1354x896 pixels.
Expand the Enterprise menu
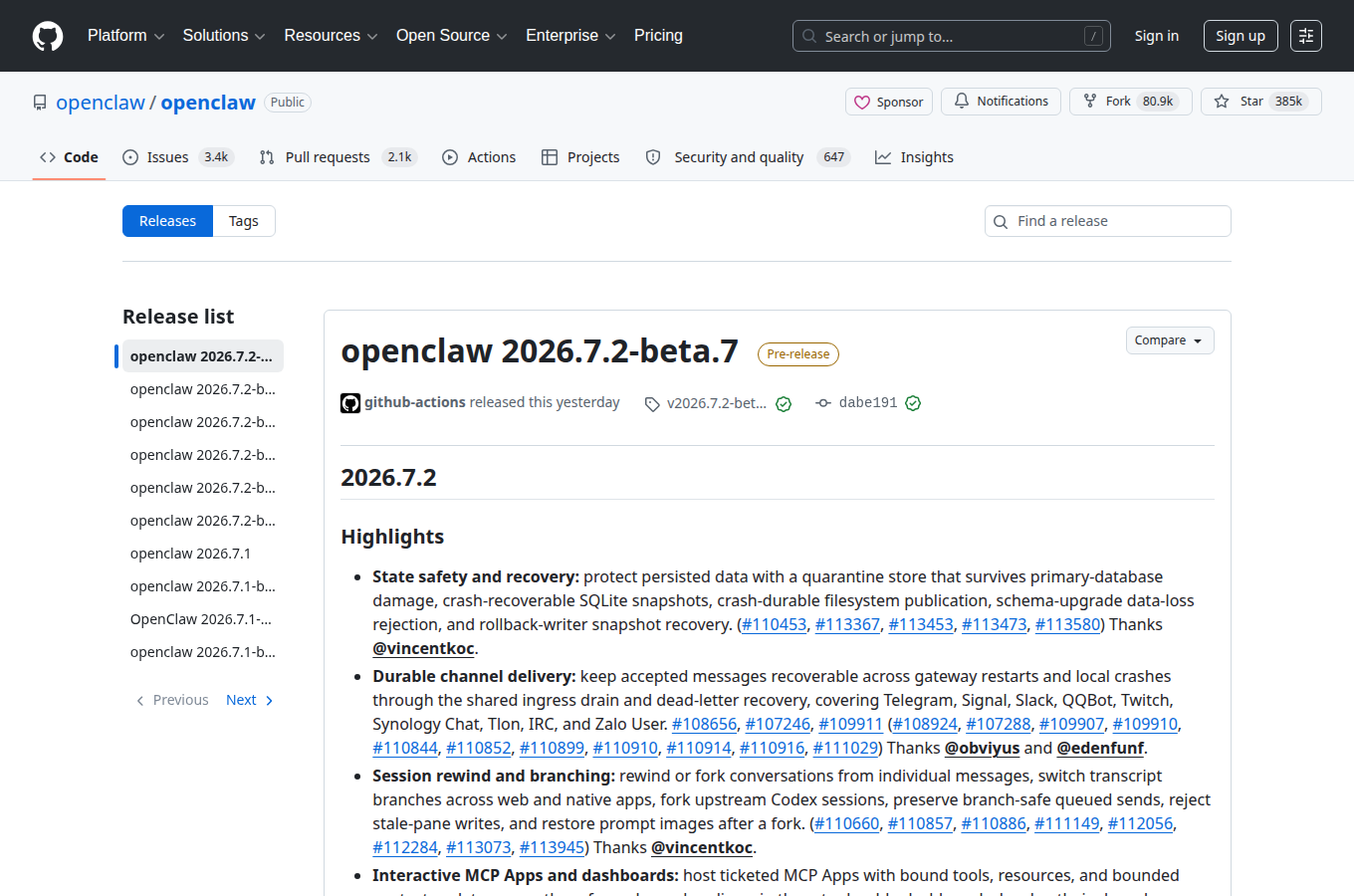pos(570,36)
